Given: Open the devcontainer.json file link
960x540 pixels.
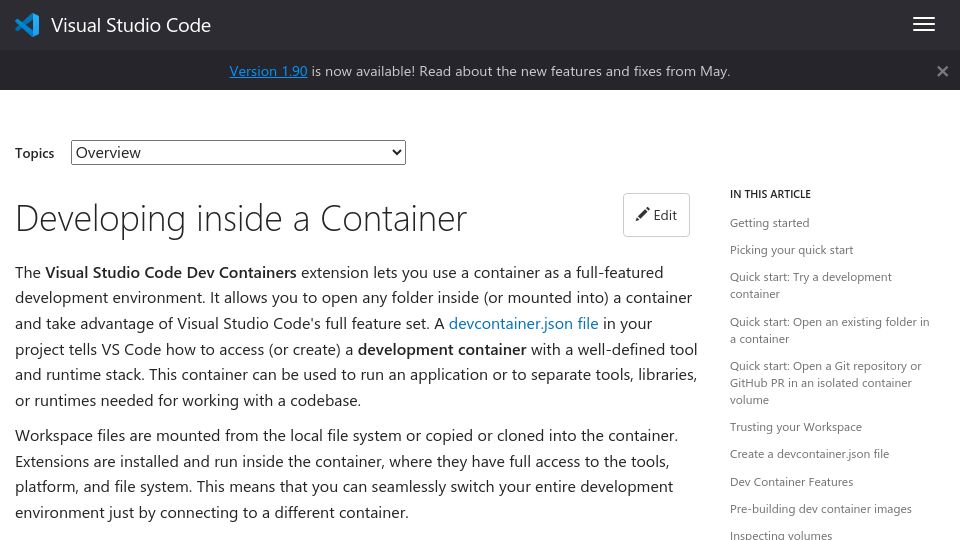Looking at the screenshot, I should (x=523, y=323).
